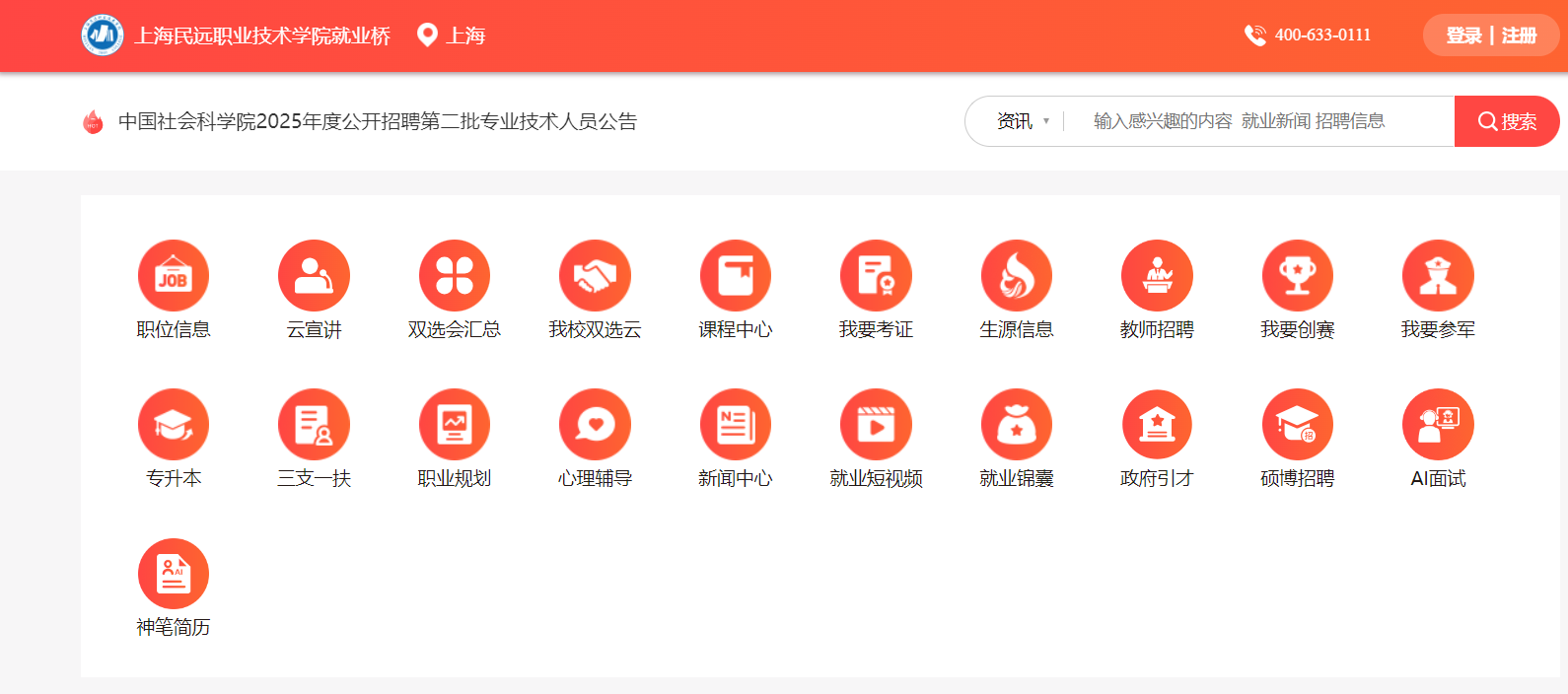
Task: Open the 专升本 graduation cap icon
Action: click(x=174, y=425)
